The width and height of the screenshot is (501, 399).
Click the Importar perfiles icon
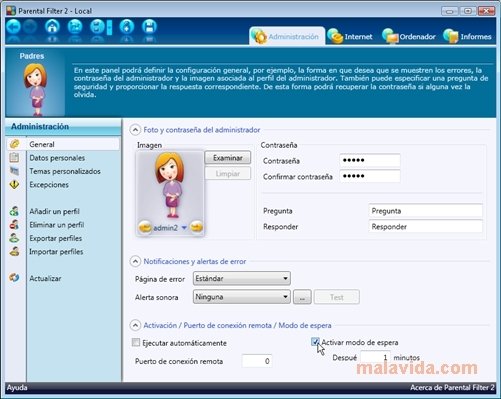tap(14, 251)
